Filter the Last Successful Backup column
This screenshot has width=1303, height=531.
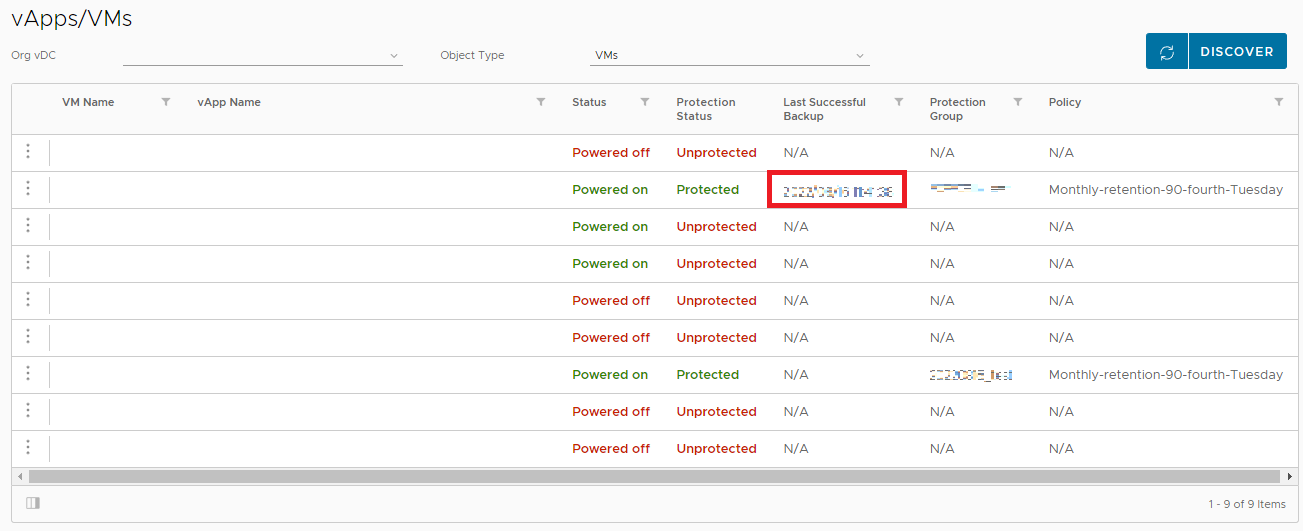[x=899, y=102]
